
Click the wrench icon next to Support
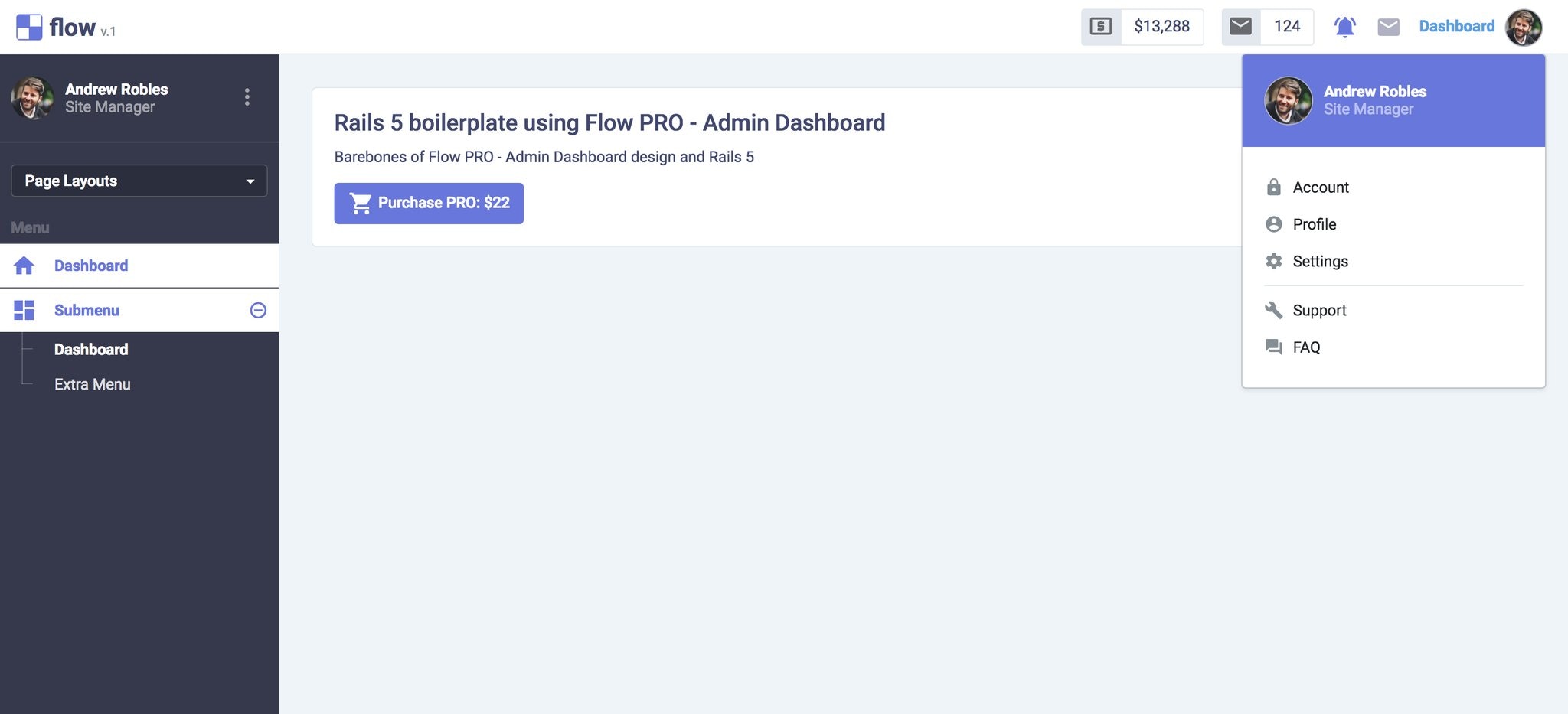coord(1273,310)
